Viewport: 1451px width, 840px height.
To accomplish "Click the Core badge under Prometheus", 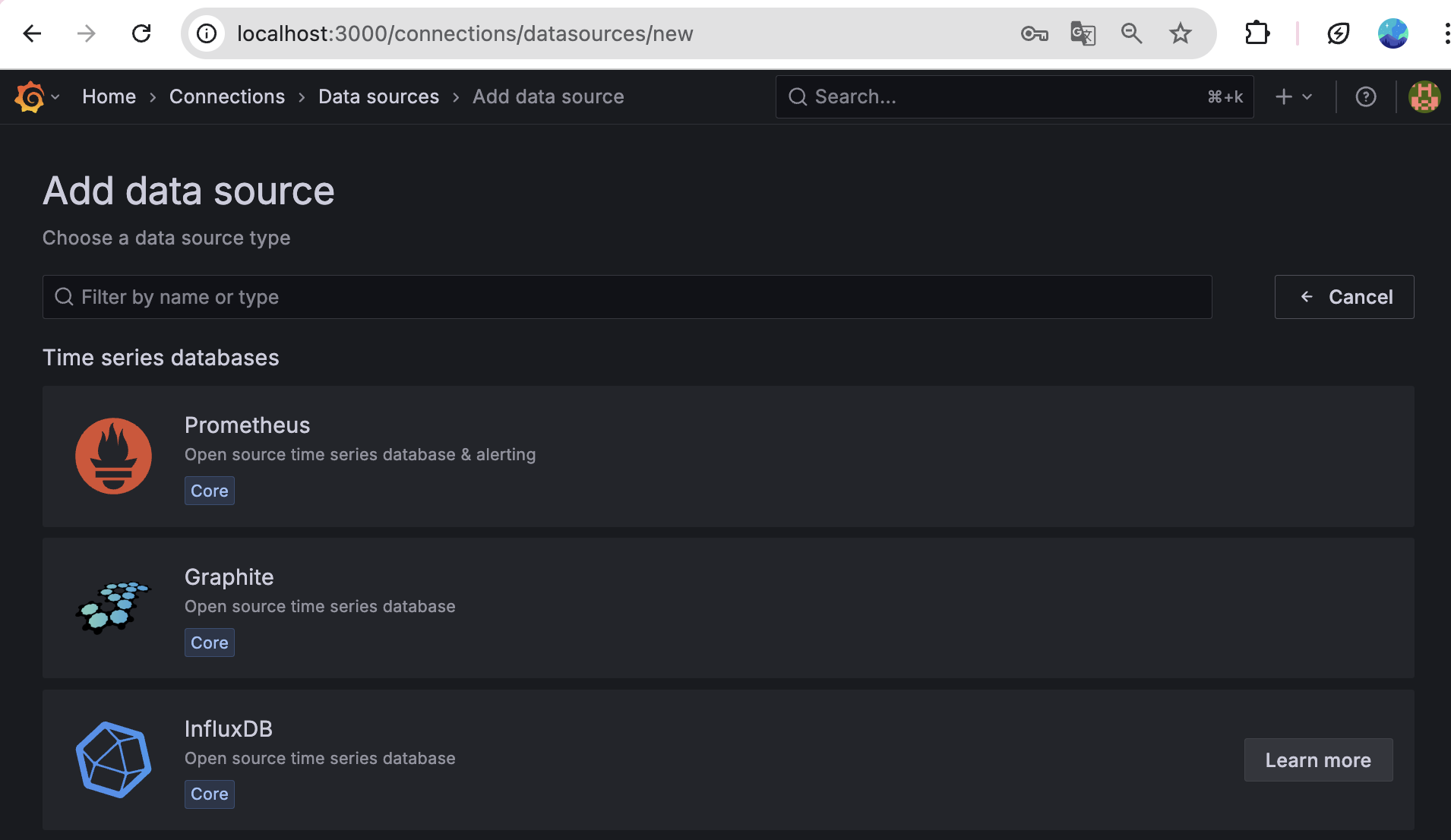I will pyautogui.click(x=210, y=491).
